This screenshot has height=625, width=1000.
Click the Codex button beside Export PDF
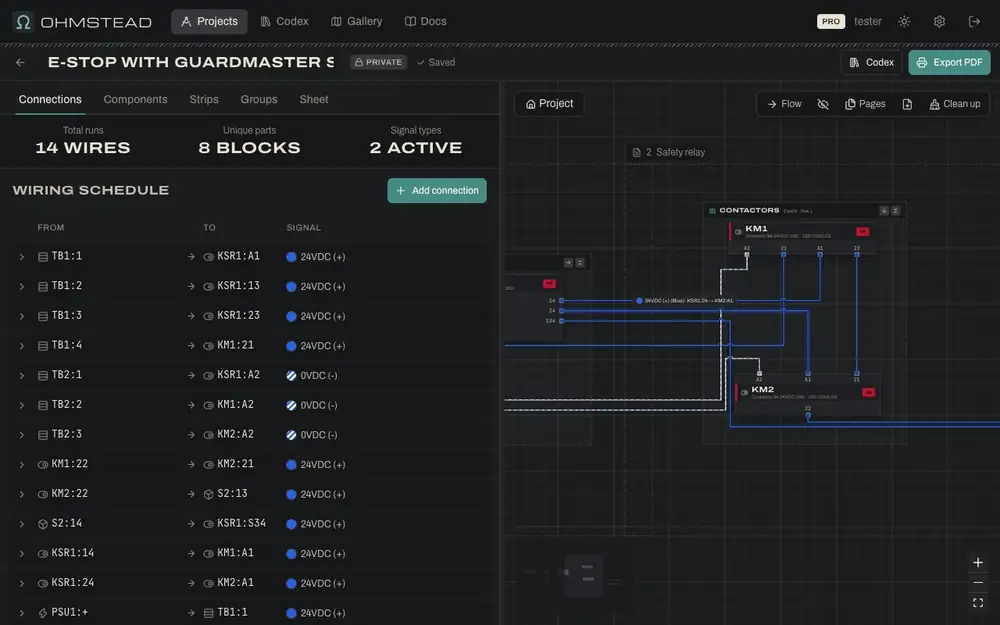tap(872, 62)
